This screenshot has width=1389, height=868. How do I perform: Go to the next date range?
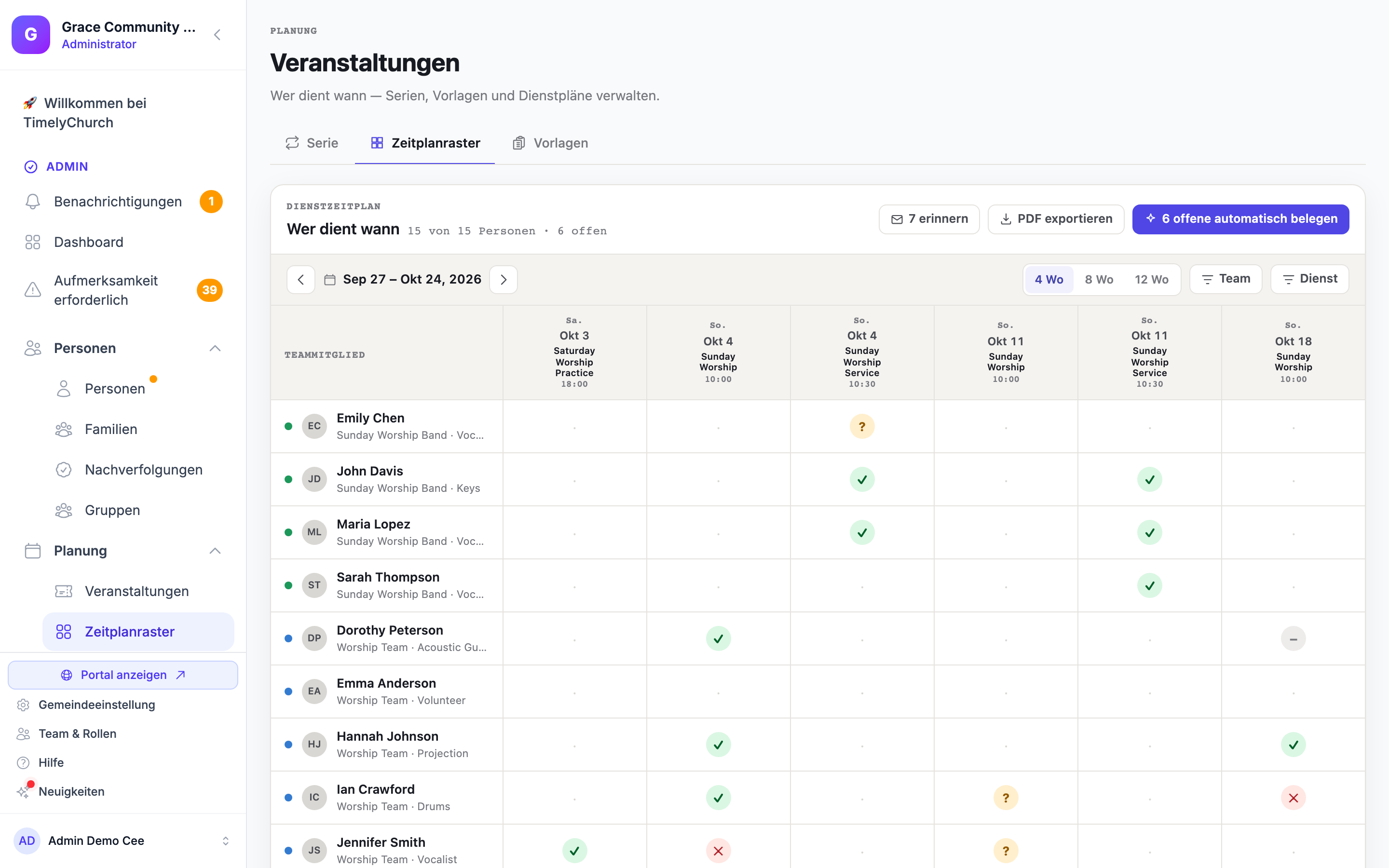(504, 280)
